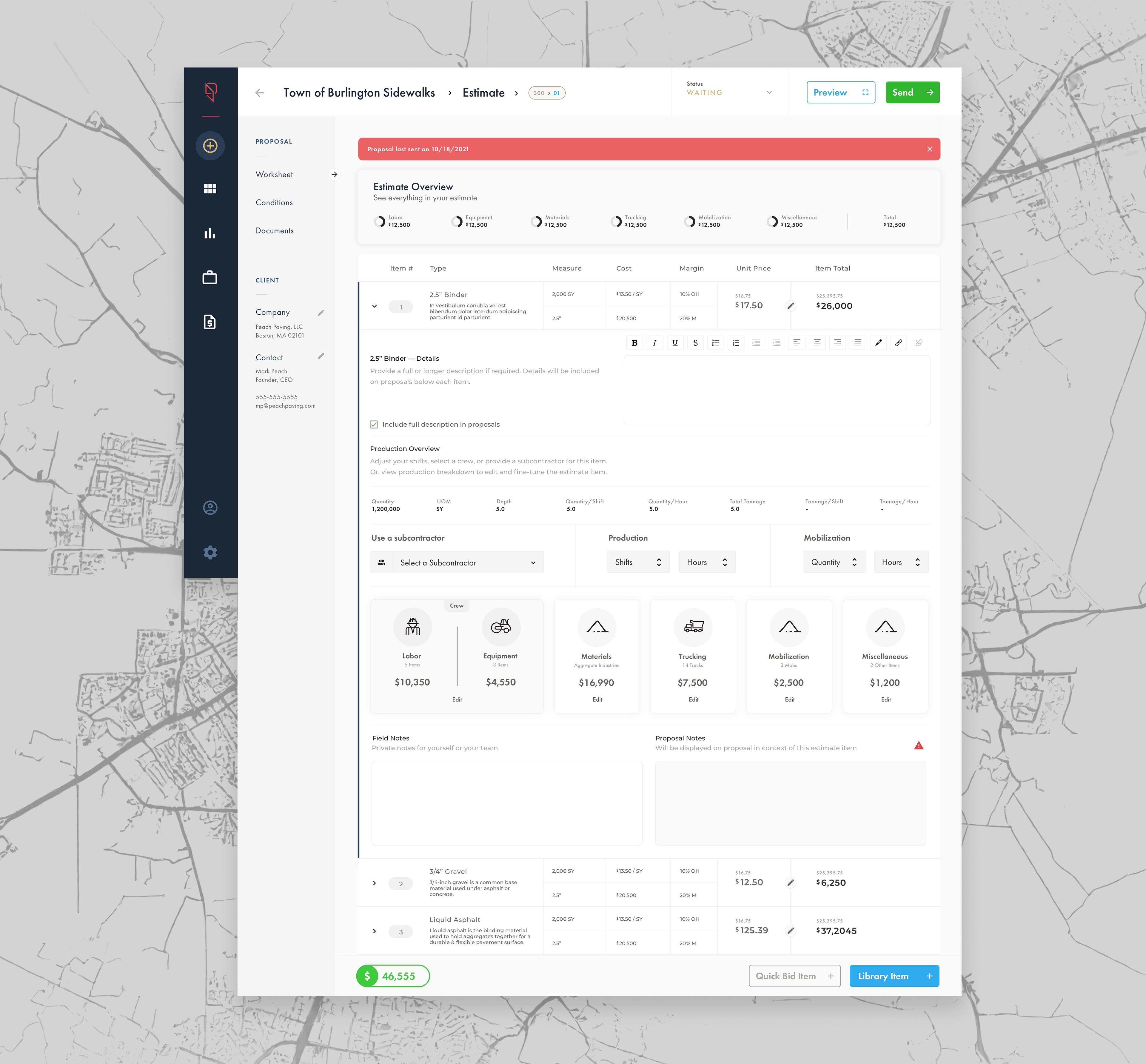The height and width of the screenshot is (1064, 1146).
Task: Open the grid dashboard icon in sidebar
Action: pyautogui.click(x=210, y=189)
